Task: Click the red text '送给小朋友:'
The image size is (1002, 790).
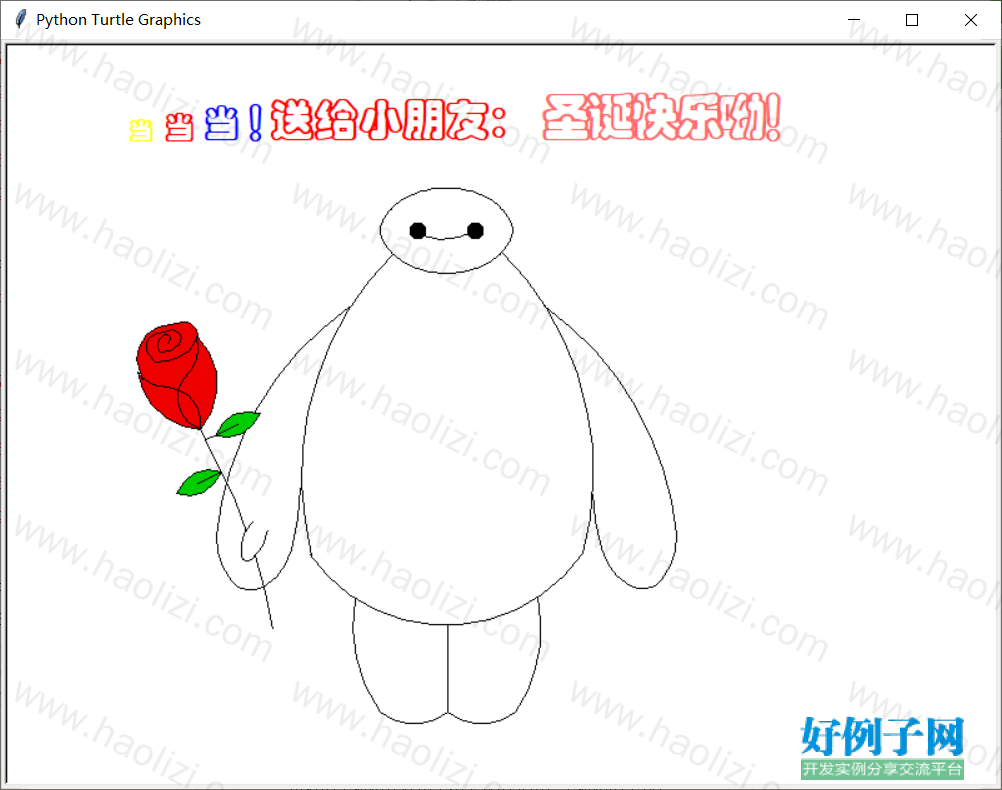Action: pos(389,120)
